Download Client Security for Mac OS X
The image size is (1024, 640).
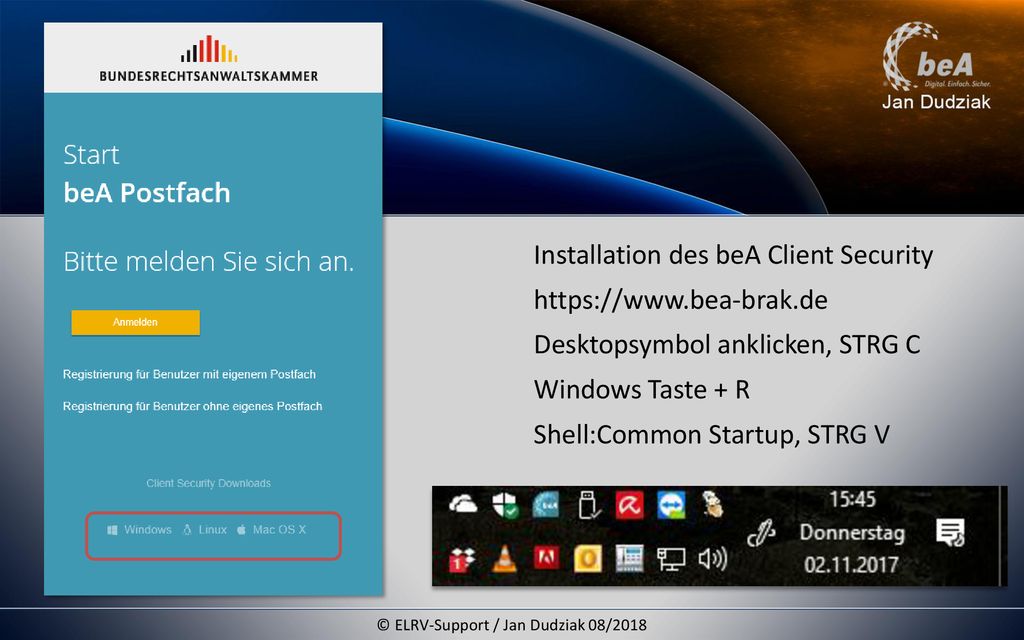point(271,530)
